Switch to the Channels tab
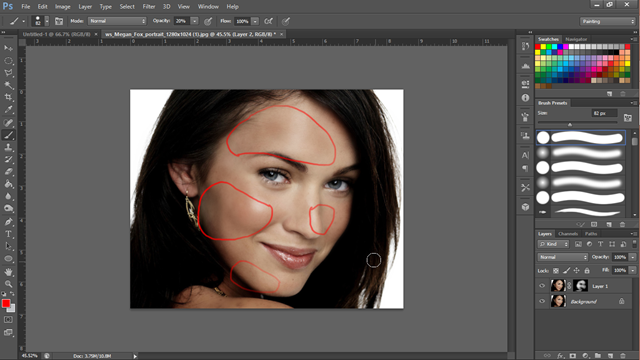Viewport: 640px width, 360px height. click(568, 234)
